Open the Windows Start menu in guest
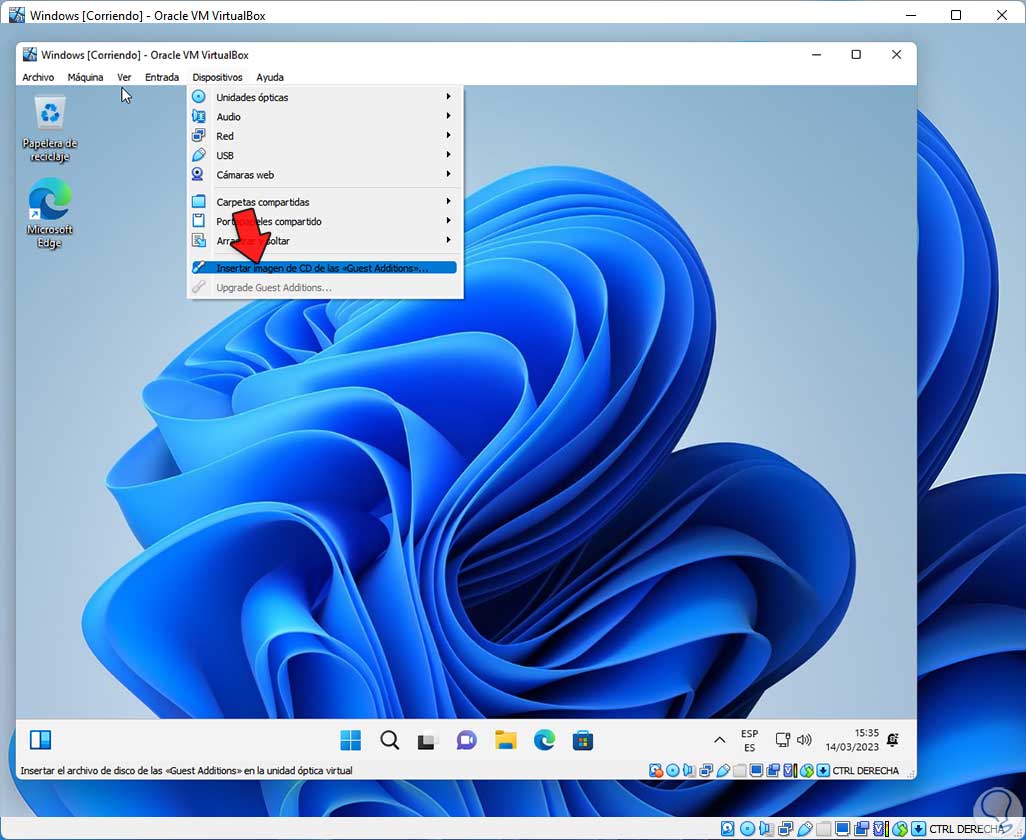This screenshot has height=840, width=1026. click(351, 741)
